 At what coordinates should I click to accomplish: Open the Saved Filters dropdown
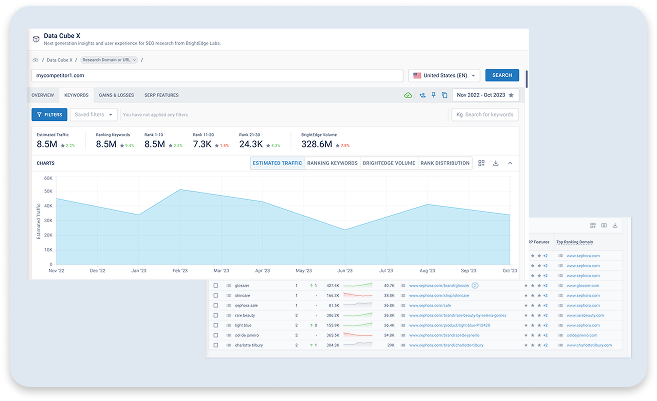tap(93, 114)
